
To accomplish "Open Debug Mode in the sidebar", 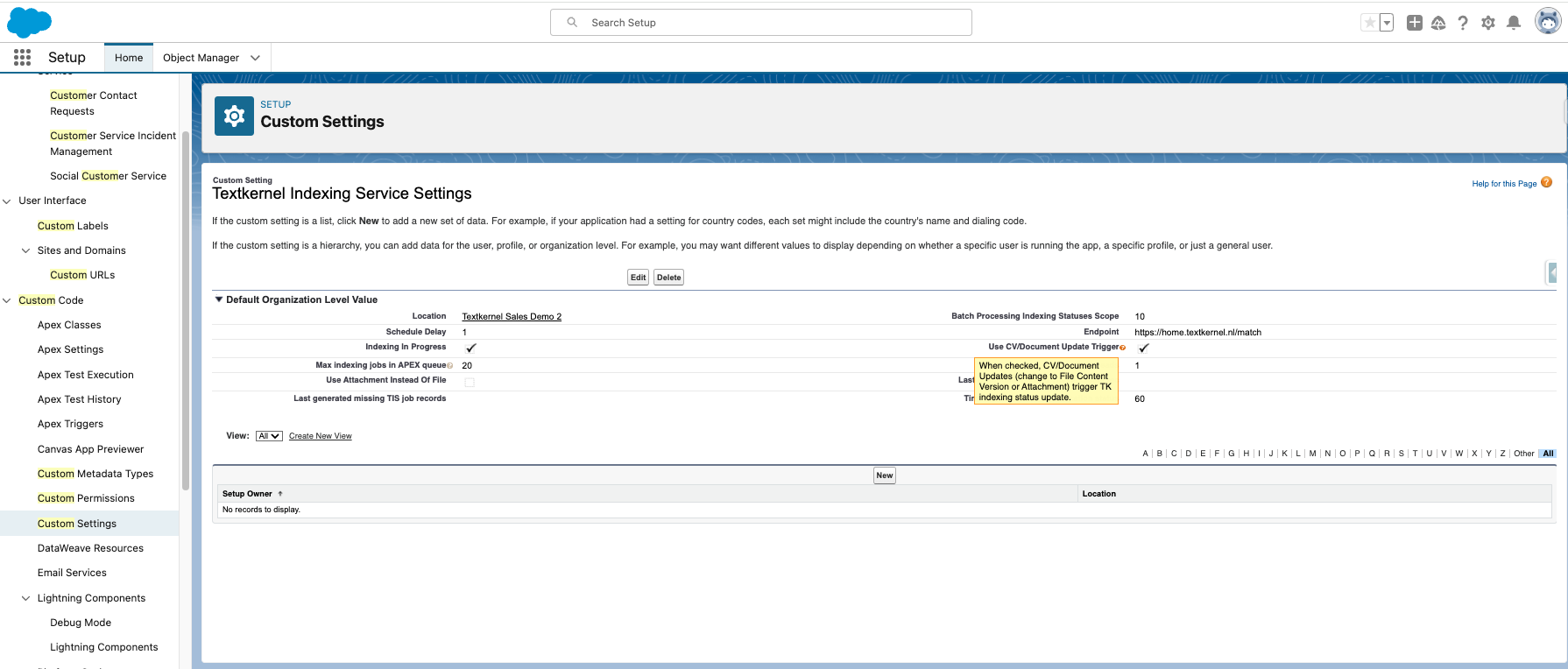I will 81,623.
